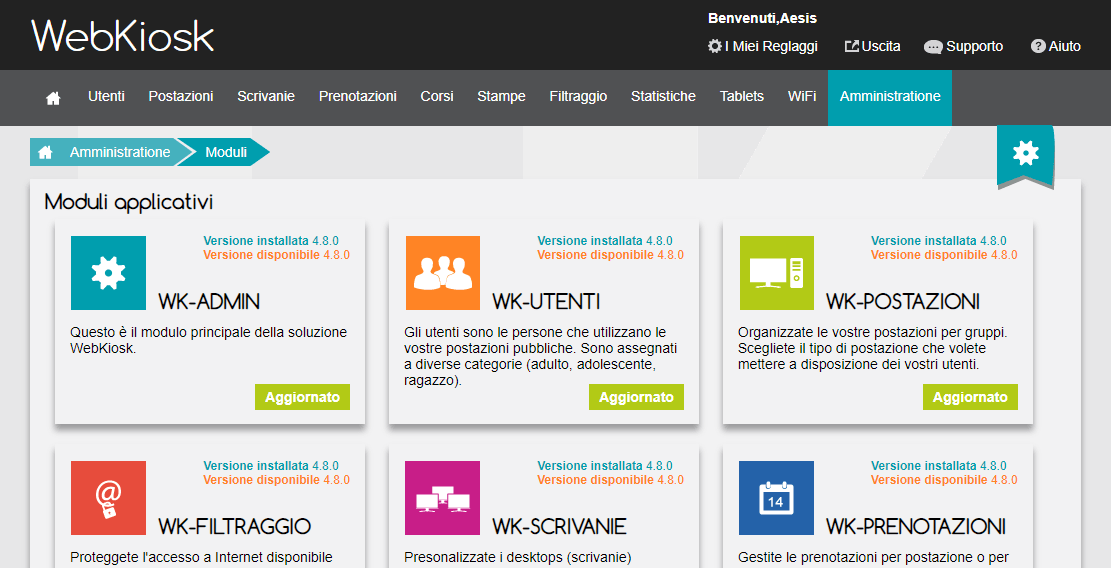The image size is (1111, 568).
Task: Click the home icon in navigation bar
Action: tap(53, 98)
